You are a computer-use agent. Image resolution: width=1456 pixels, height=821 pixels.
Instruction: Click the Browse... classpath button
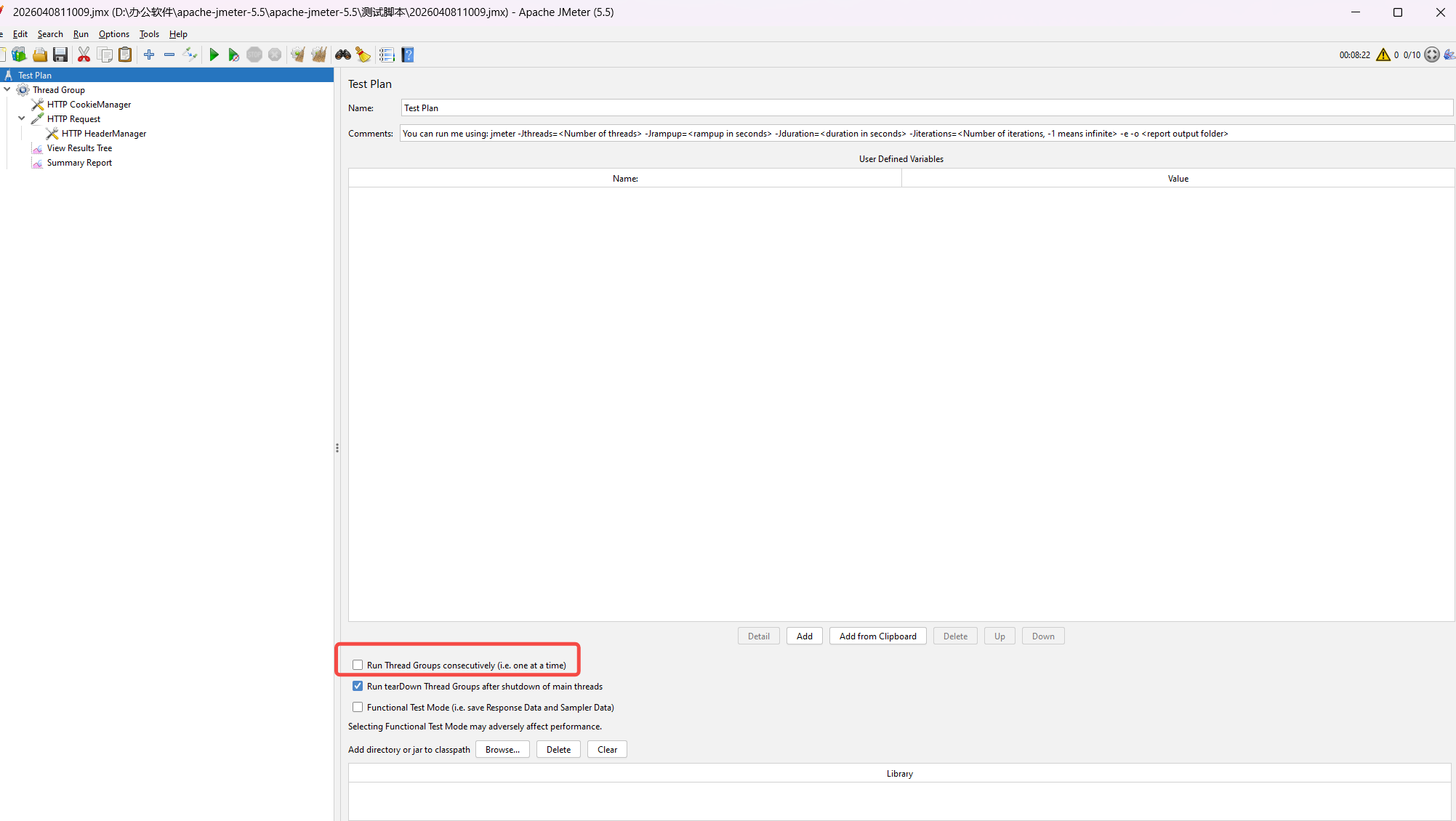click(x=502, y=749)
